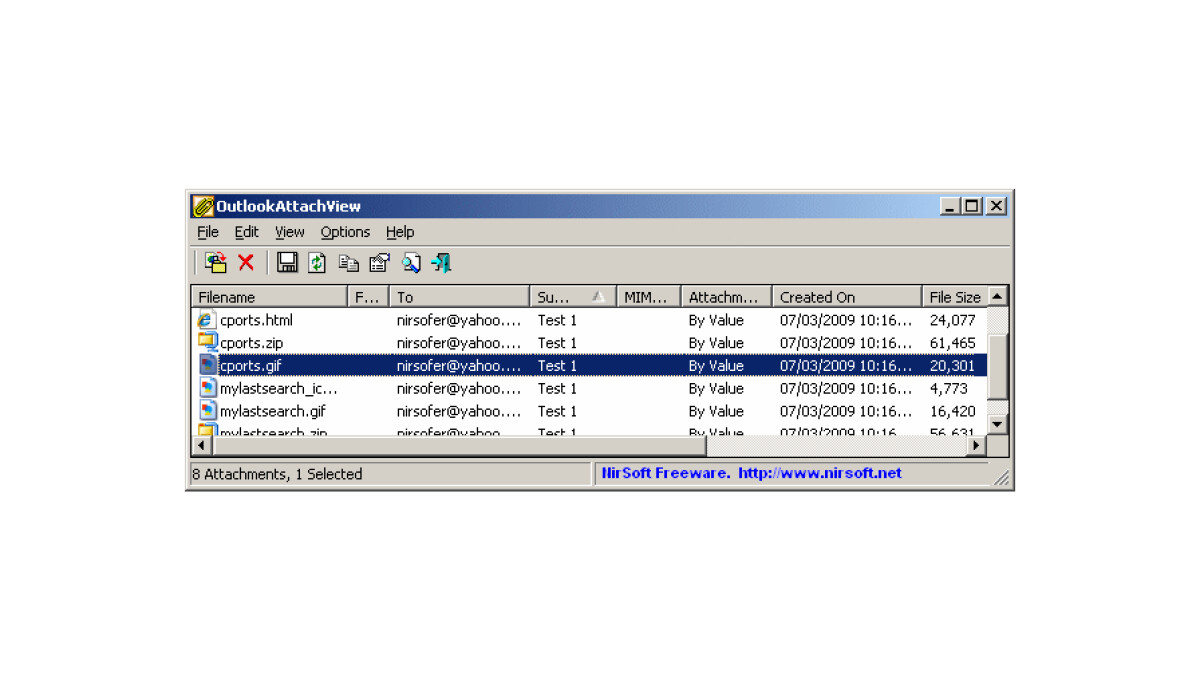Click the highlighted cports.gif filename

click(x=251, y=366)
